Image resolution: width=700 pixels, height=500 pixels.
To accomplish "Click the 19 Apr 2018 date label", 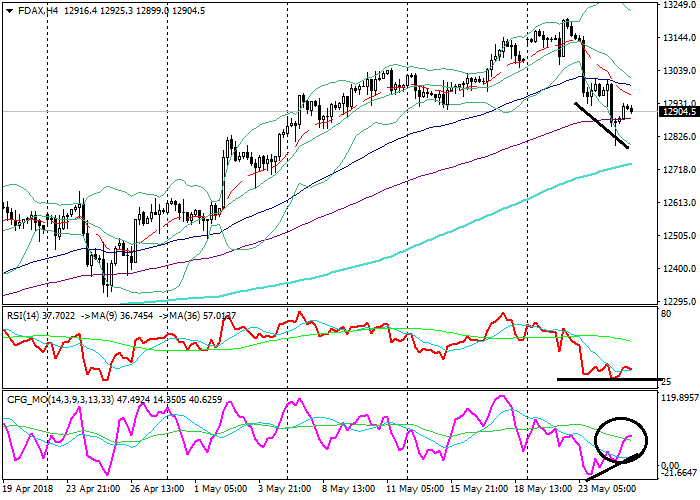I will (x=28, y=490).
